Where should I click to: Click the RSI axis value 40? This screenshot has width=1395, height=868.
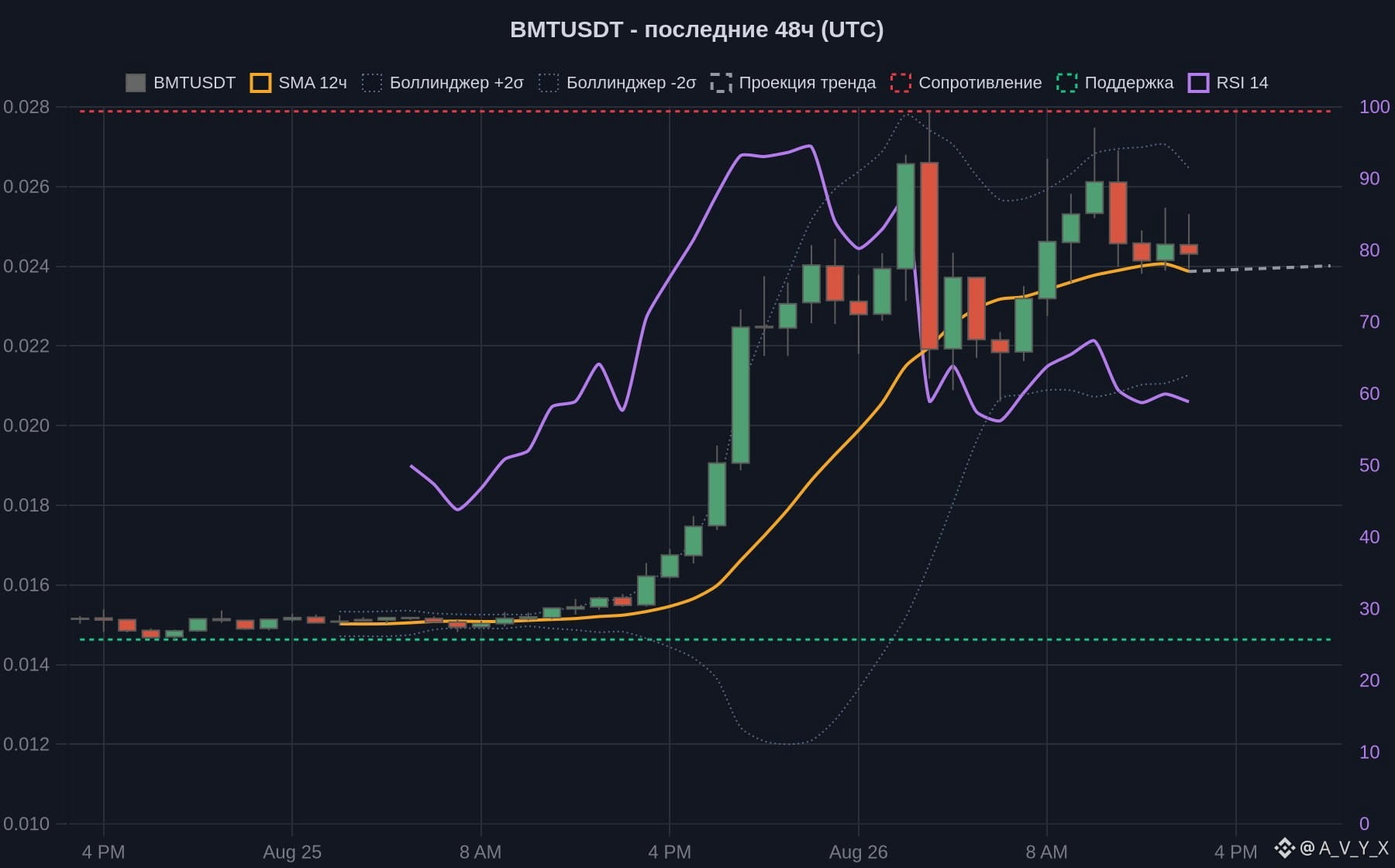(1369, 537)
